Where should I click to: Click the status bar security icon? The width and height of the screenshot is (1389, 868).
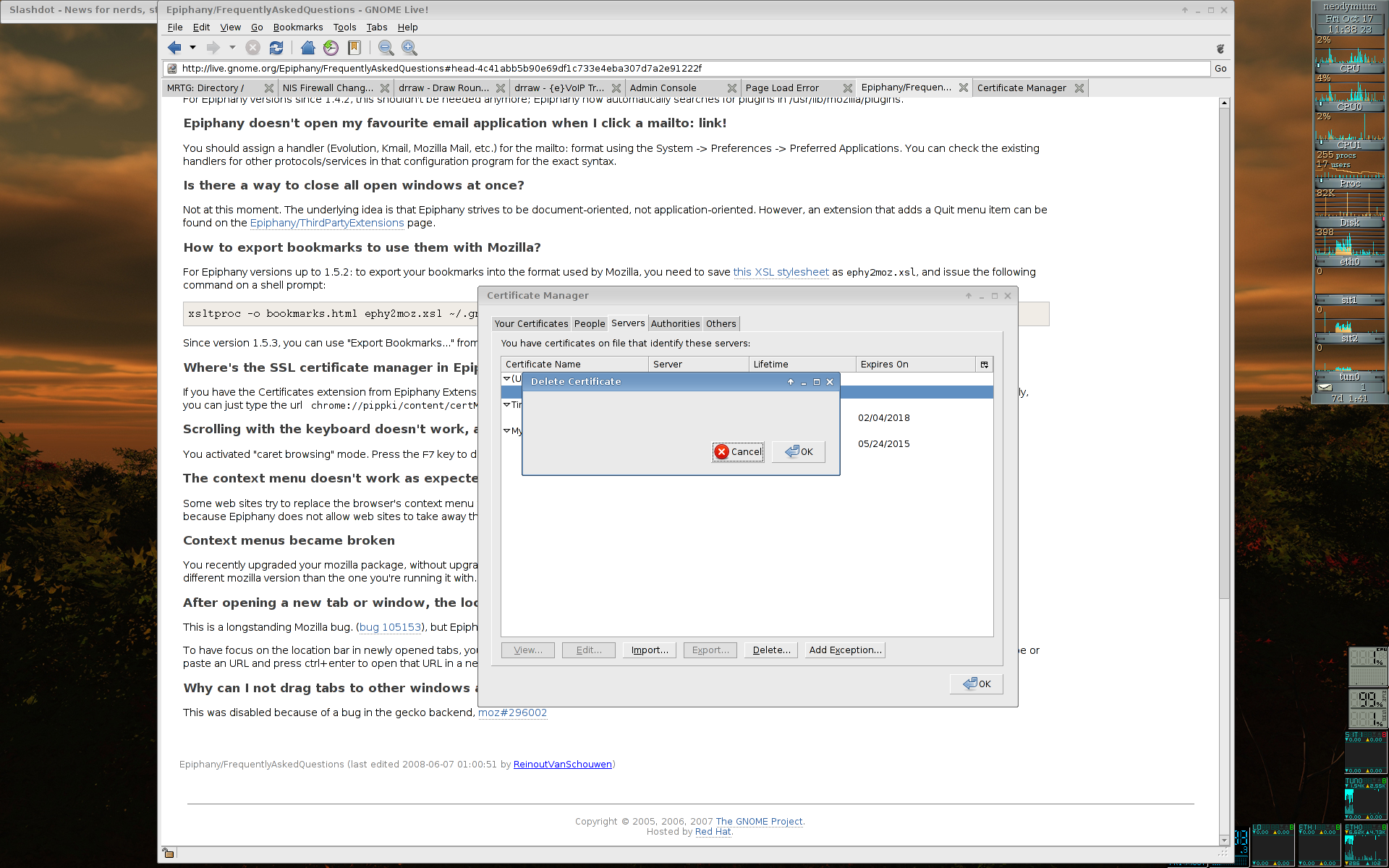pos(168,854)
